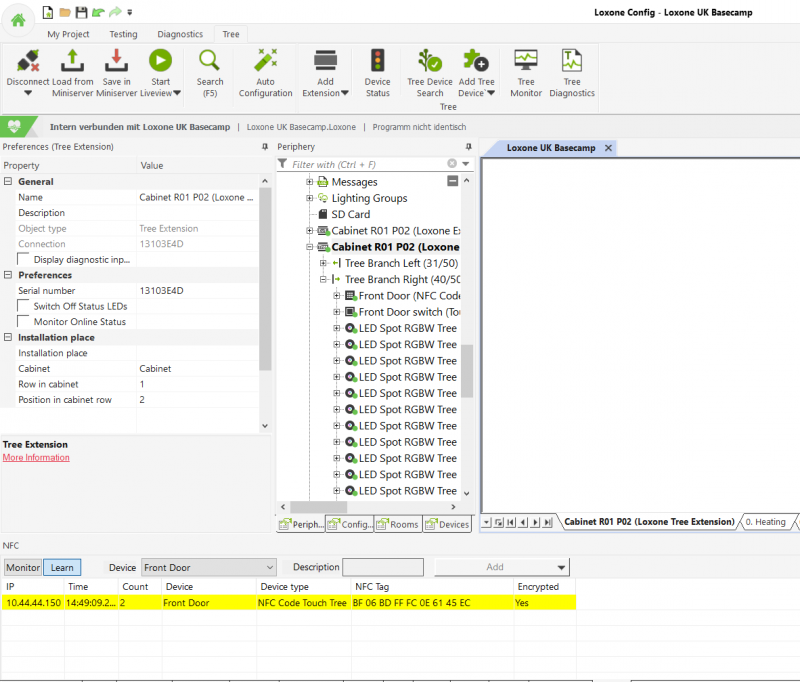The width and height of the screenshot is (800, 682).
Task: Click the periphery filter search field
Action: pos(365,164)
